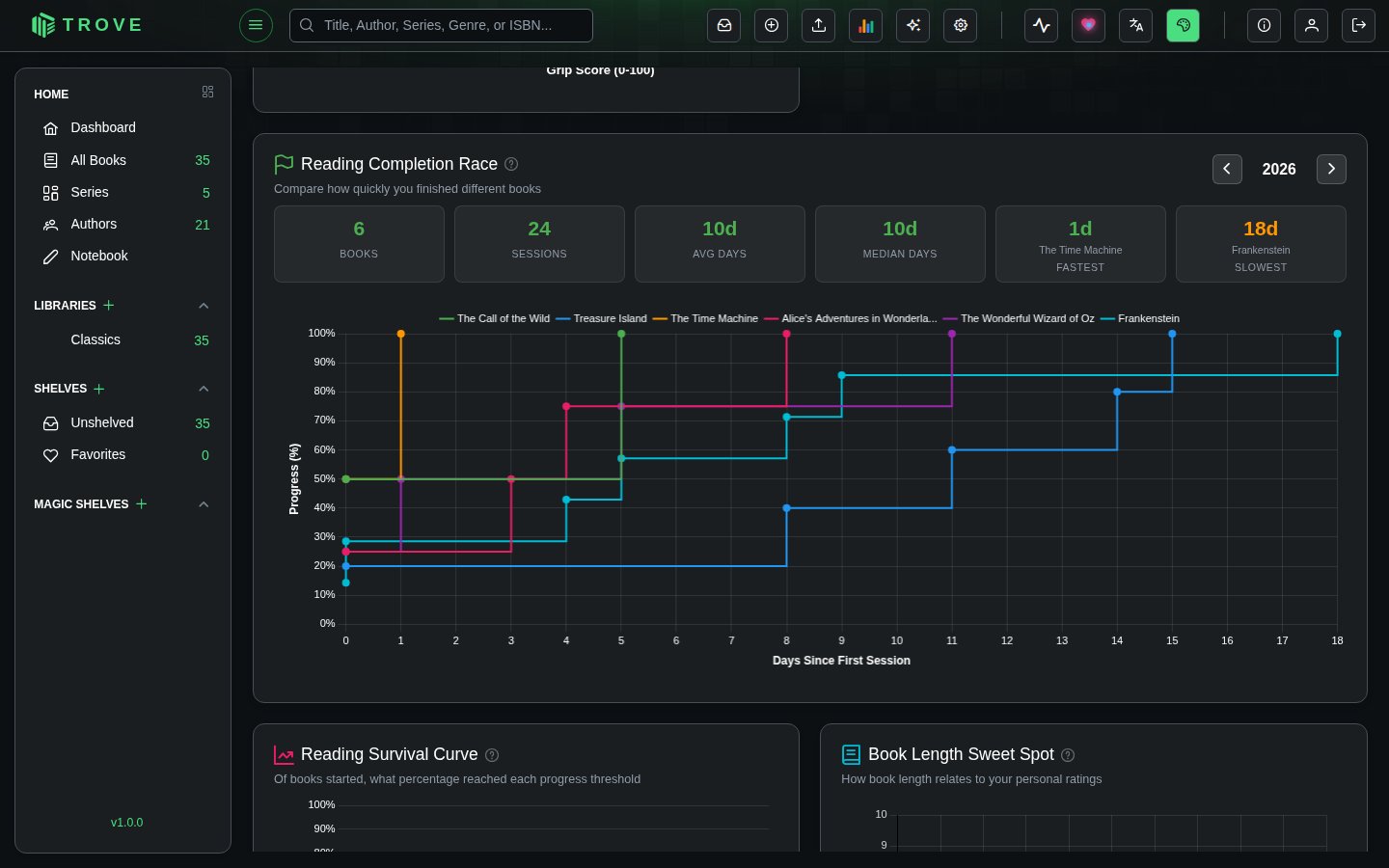Collapse the Libraries section chevron

point(204,306)
